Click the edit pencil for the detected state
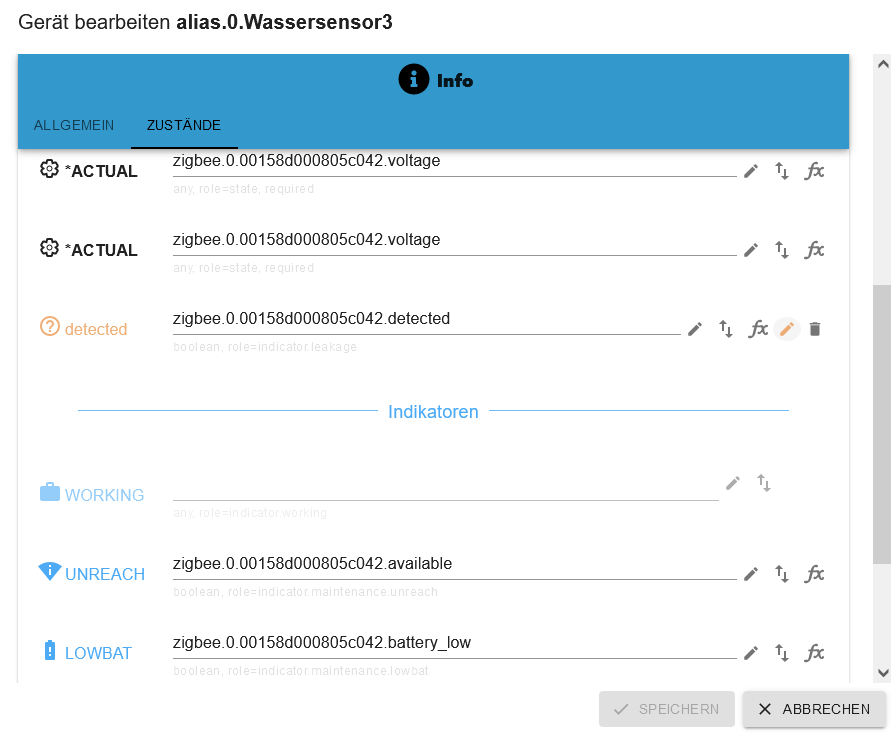This screenshot has width=891, height=733. 695,329
